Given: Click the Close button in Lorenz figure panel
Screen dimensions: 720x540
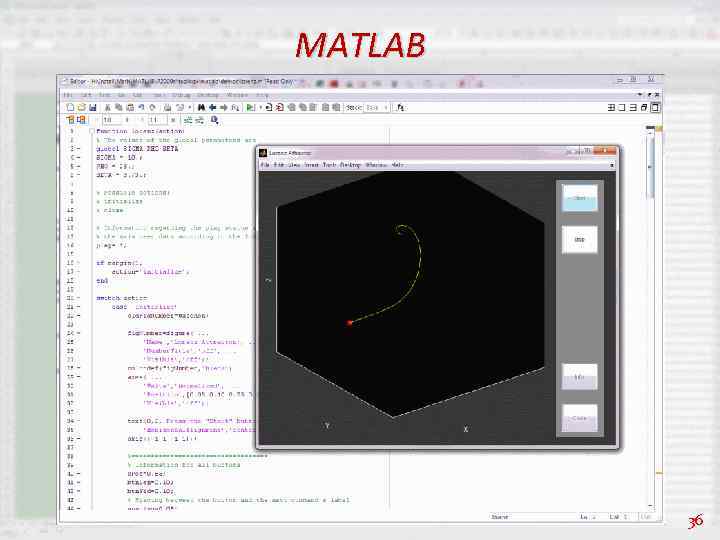Looking at the screenshot, I should [x=579, y=418].
